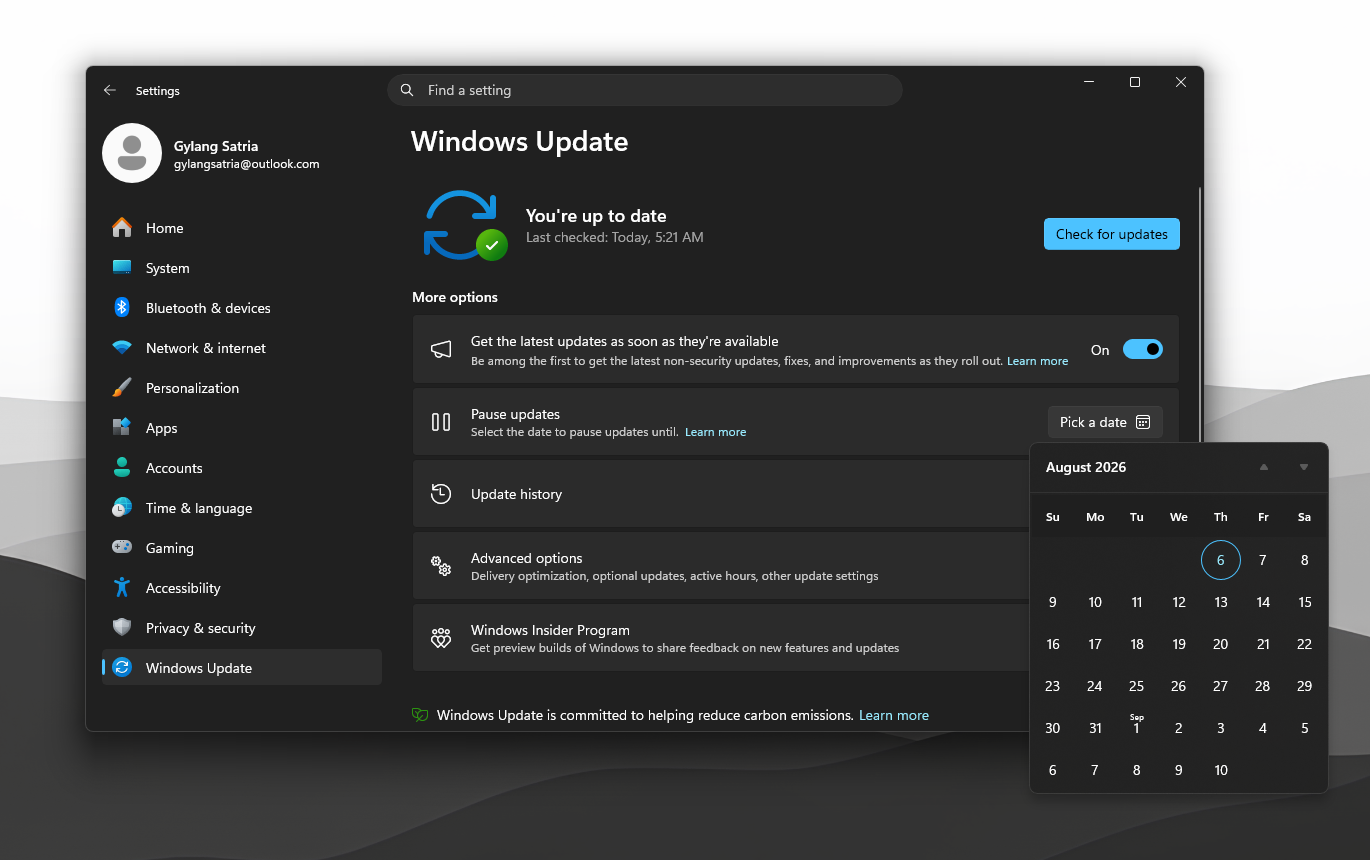Viewport: 1370px width, 860px height.
Task: Open the System settings page
Action: point(242,268)
